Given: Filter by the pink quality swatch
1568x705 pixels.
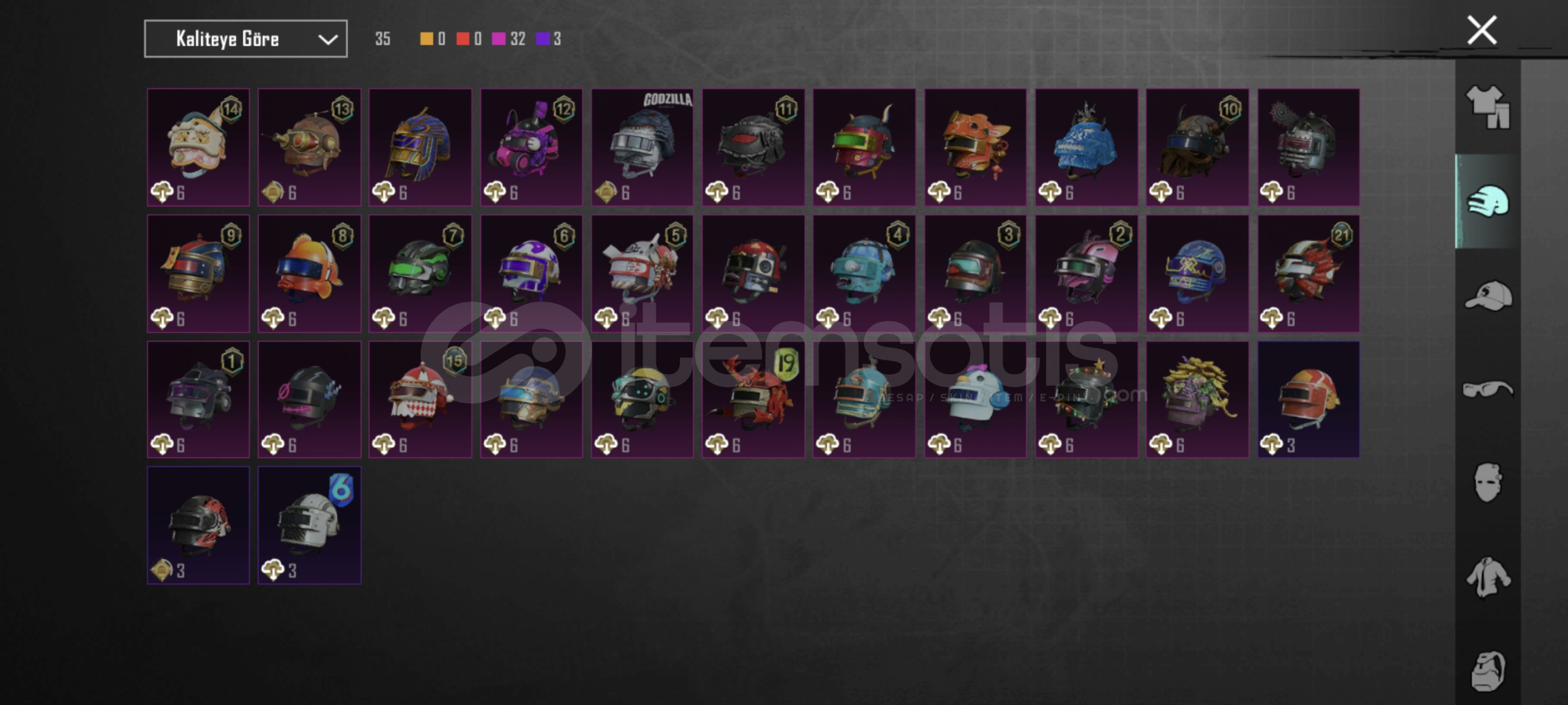Looking at the screenshot, I should [x=498, y=39].
